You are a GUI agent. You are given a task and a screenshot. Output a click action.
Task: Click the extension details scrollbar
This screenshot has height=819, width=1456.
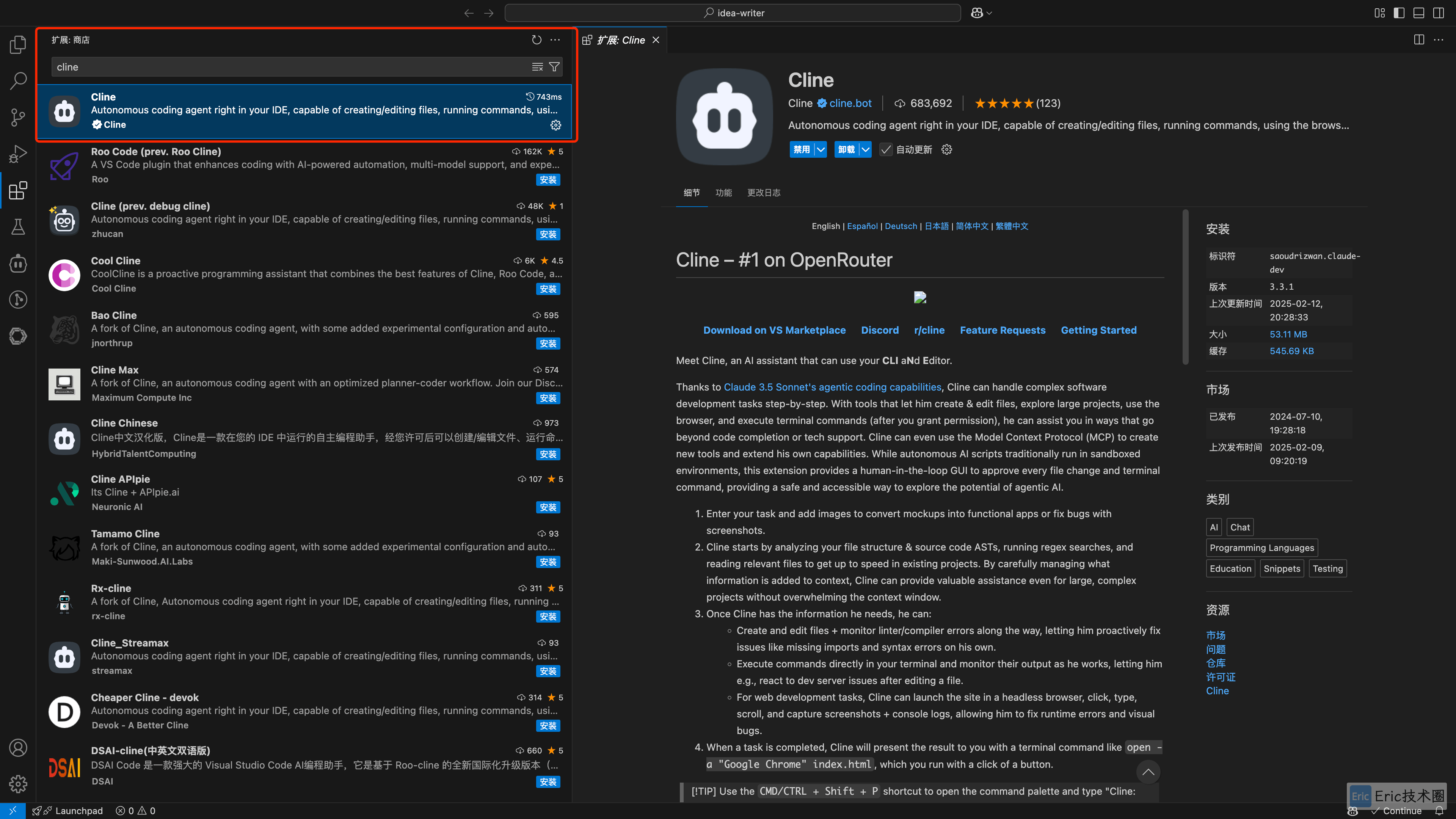(1185, 287)
